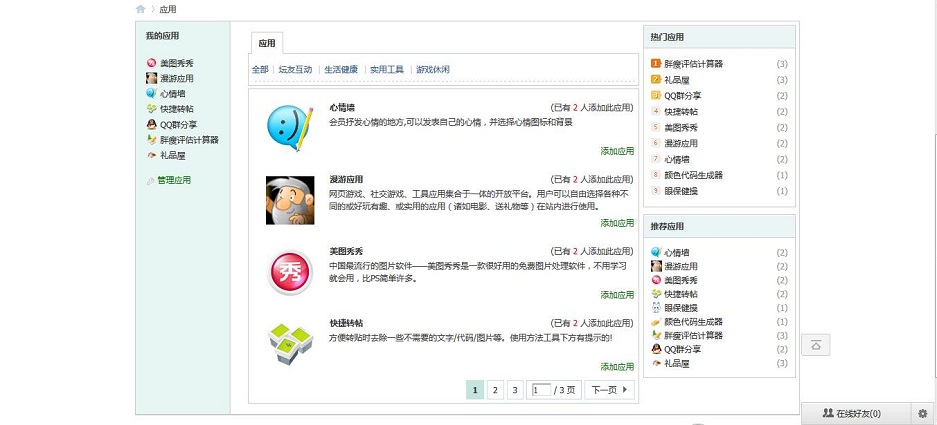Open 美图秀秀 title in main list
Image resolution: width=937 pixels, height=425 pixels.
click(x=346, y=251)
